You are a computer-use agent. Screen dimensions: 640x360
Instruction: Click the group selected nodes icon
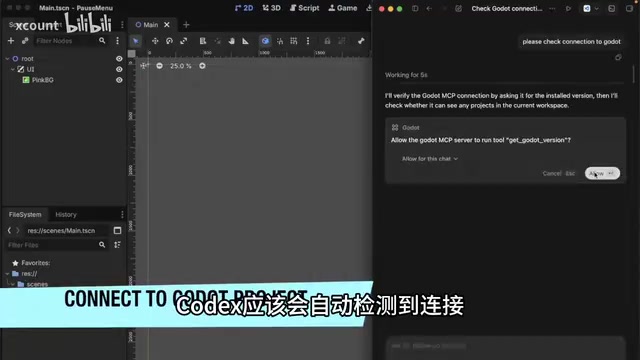(342, 41)
